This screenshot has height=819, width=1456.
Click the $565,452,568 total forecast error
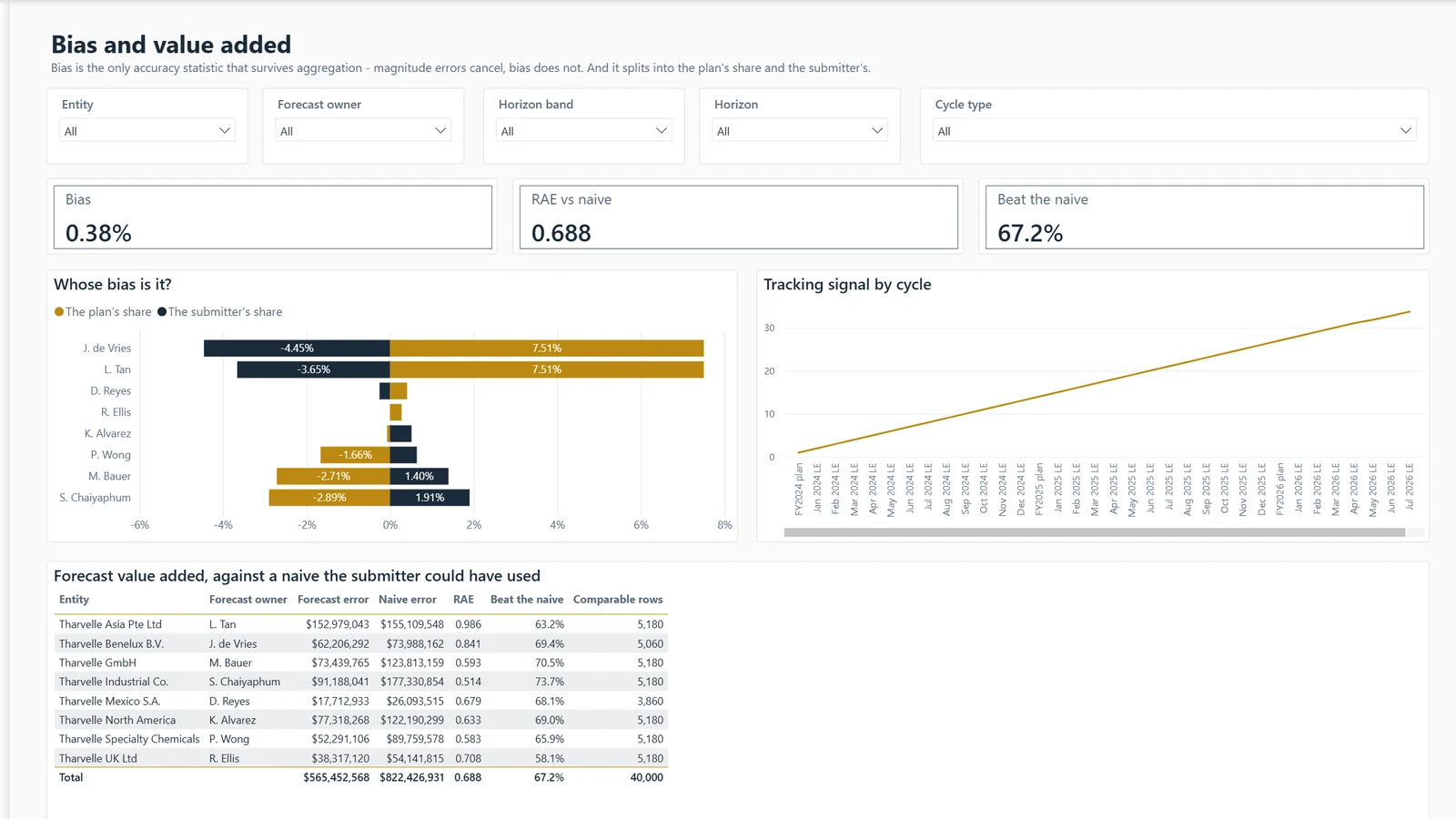point(337,777)
